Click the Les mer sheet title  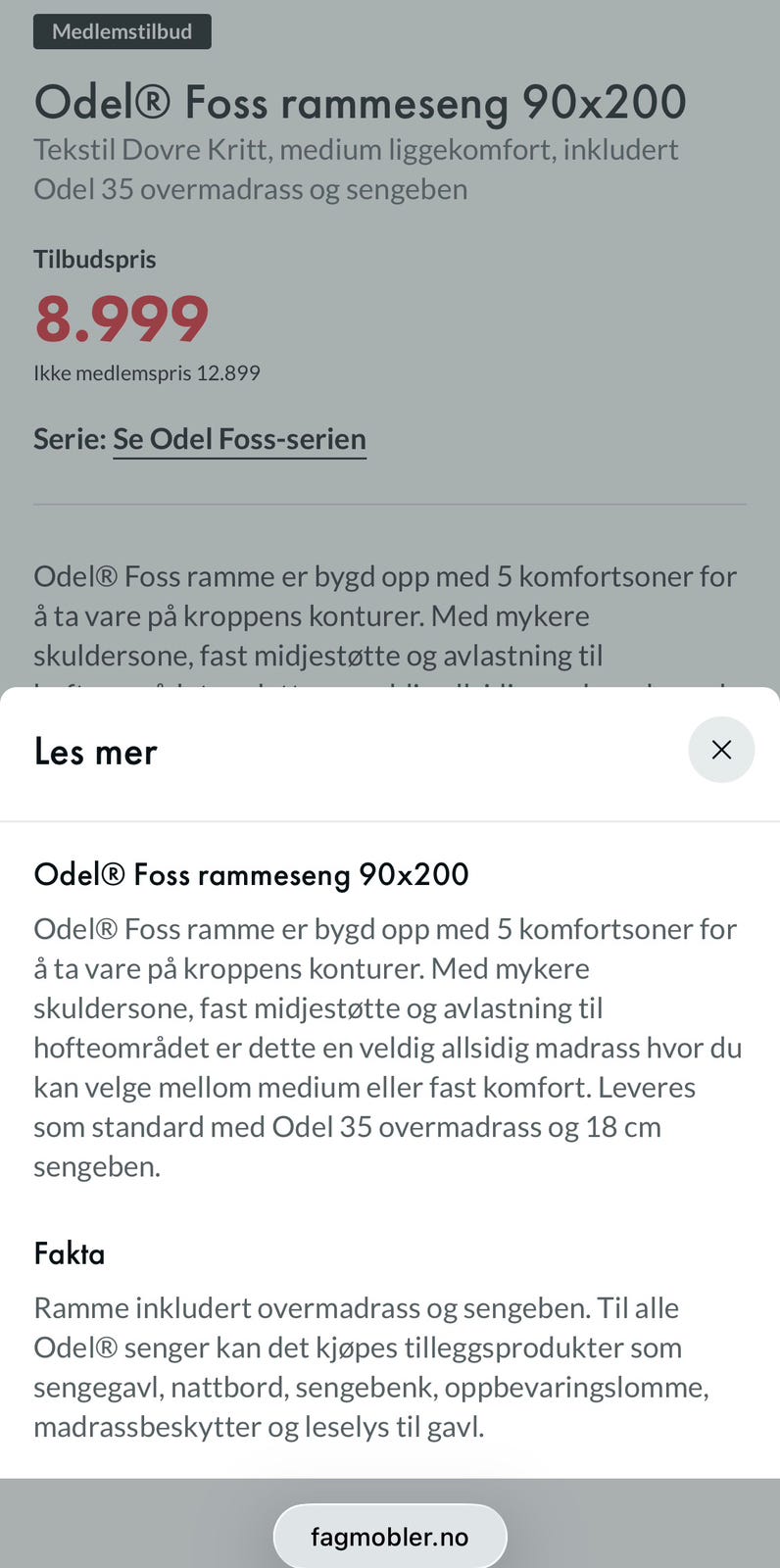click(96, 752)
